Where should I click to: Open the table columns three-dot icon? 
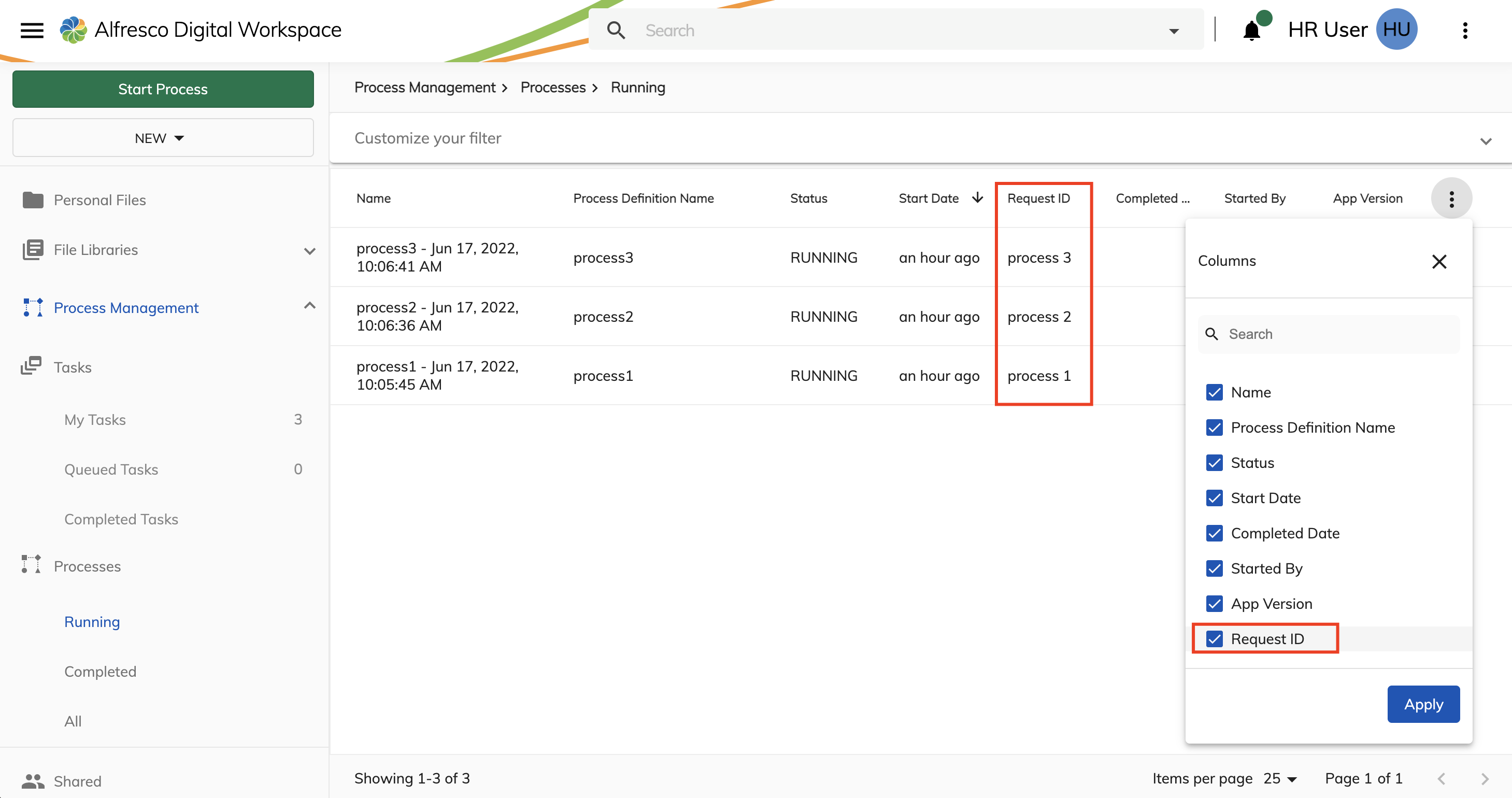click(1451, 198)
